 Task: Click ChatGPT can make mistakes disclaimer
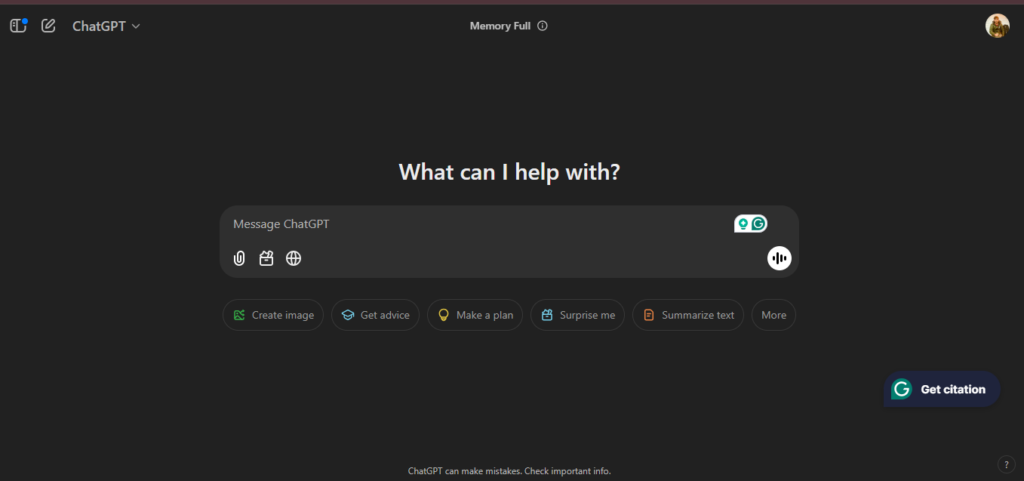[x=509, y=471]
